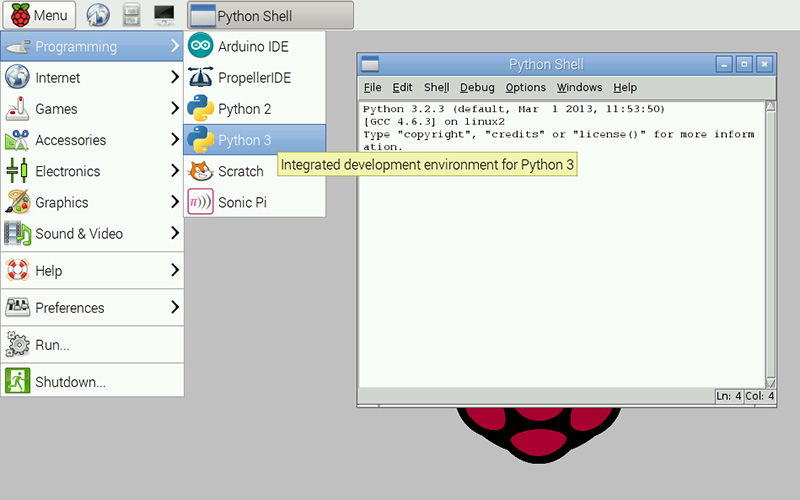Expand the Help submenu arrow
This screenshot has width=800, height=500.
pos(175,270)
